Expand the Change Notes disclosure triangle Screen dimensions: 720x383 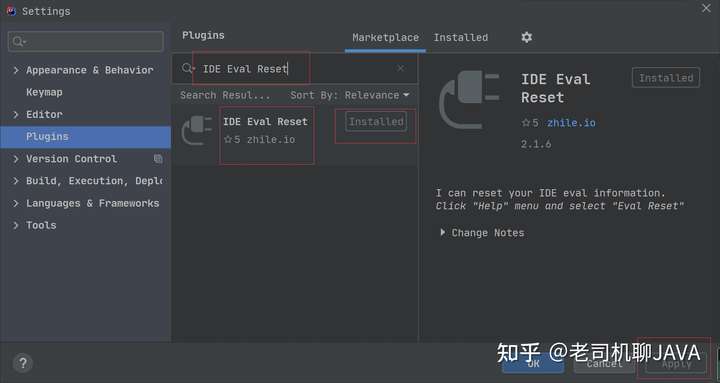tap(443, 232)
